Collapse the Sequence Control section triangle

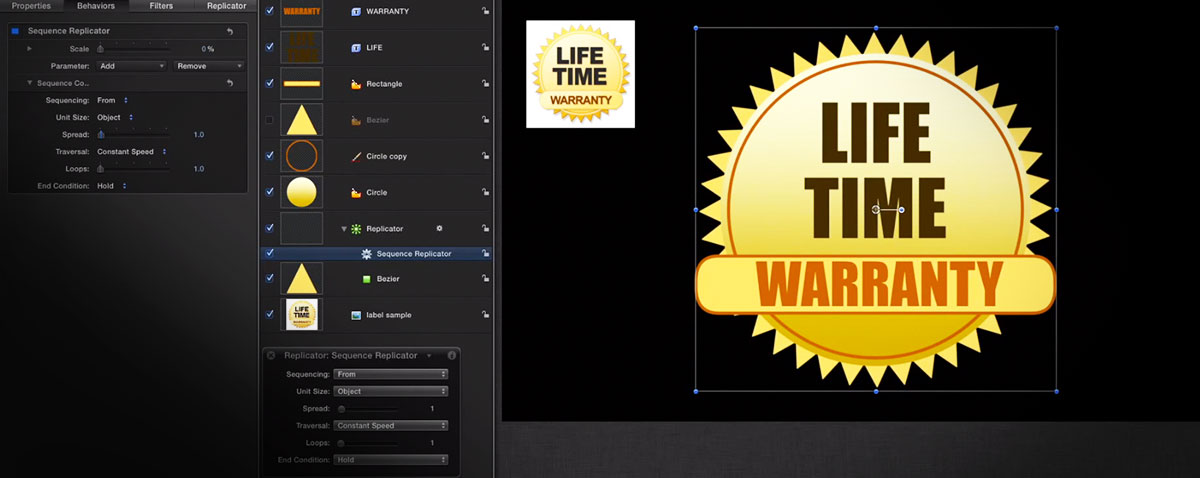pos(30,83)
